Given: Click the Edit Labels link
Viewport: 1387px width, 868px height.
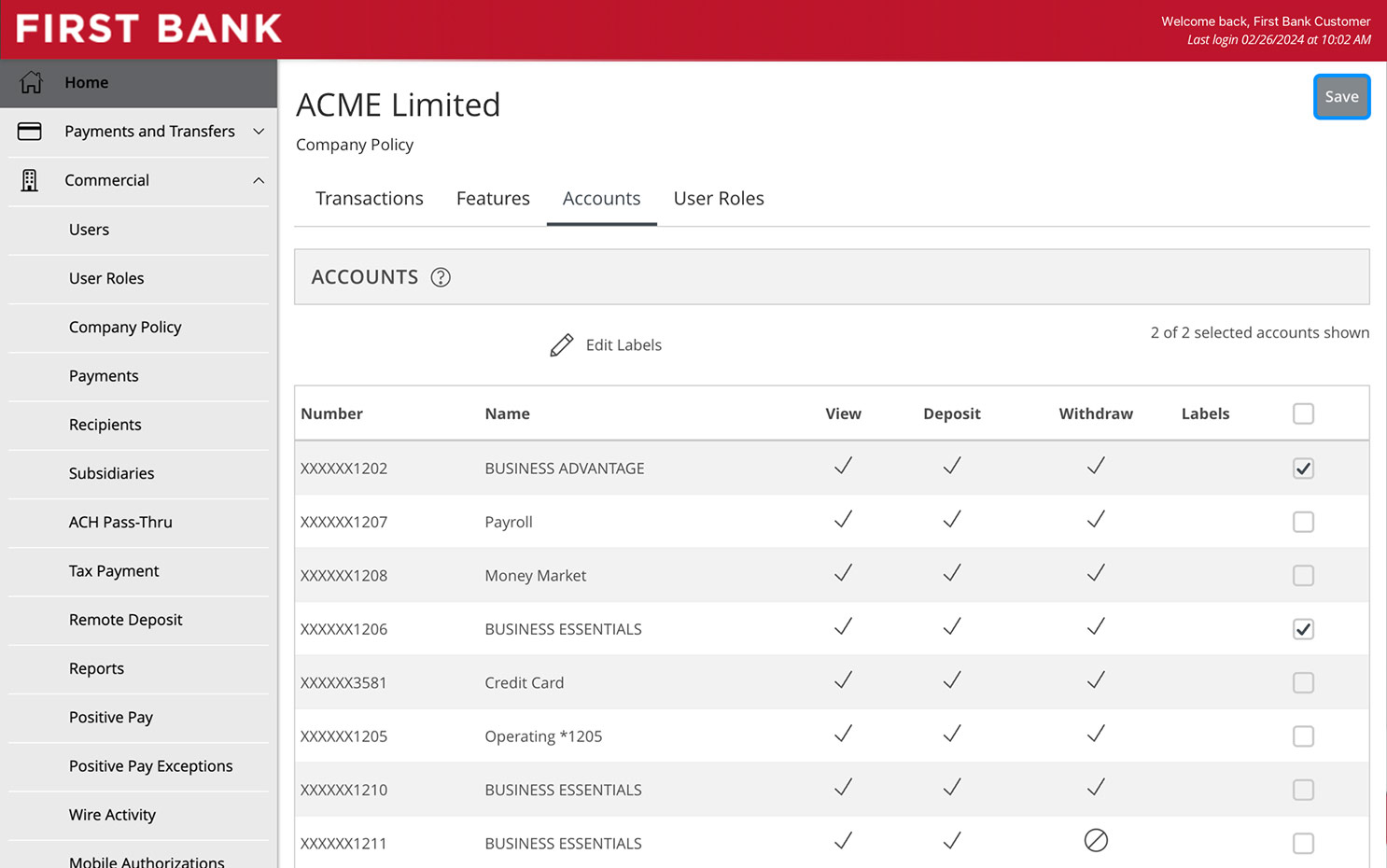Looking at the screenshot, I should (623, 345).
